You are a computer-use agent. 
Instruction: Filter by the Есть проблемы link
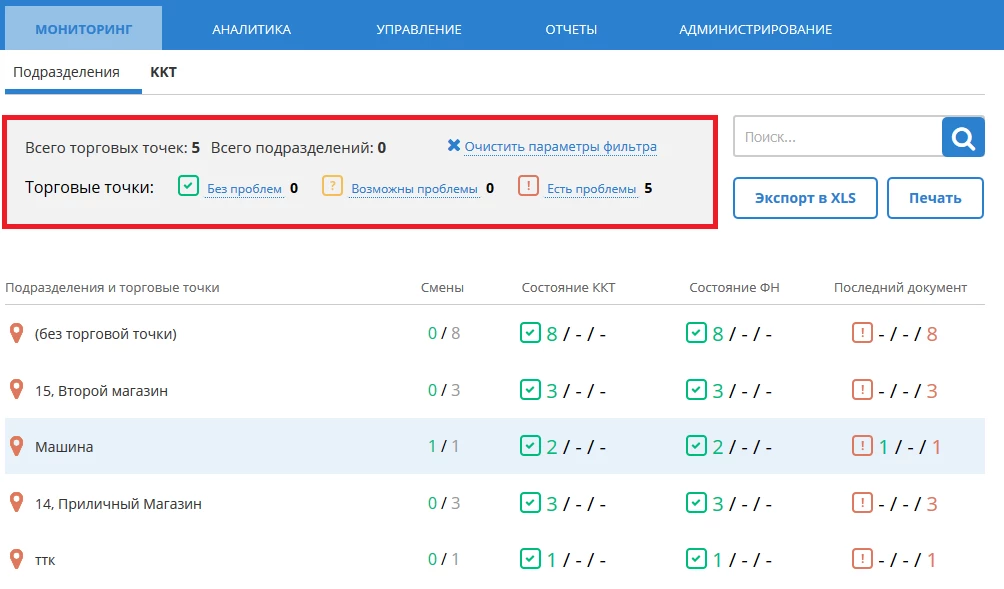591,188
